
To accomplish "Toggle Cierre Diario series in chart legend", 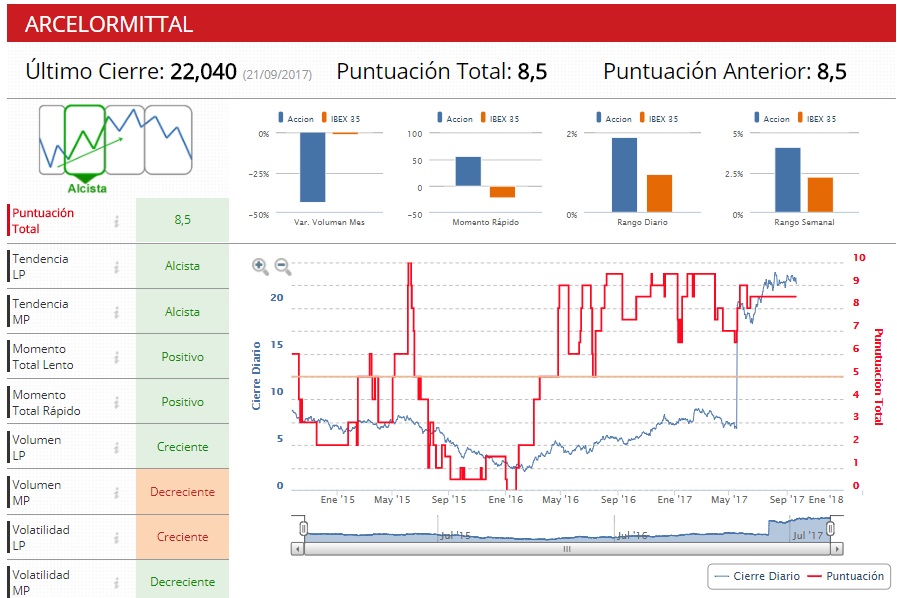I will point(757,576).
